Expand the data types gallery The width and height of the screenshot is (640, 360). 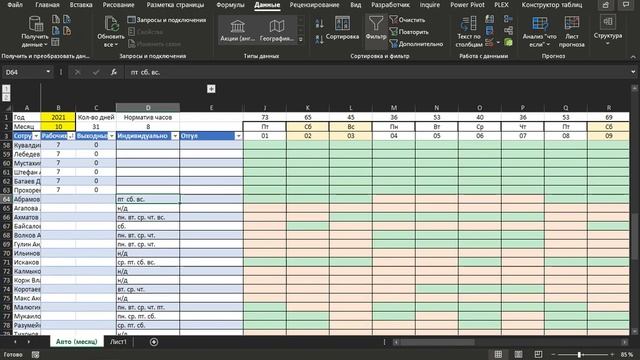[301, 40]
